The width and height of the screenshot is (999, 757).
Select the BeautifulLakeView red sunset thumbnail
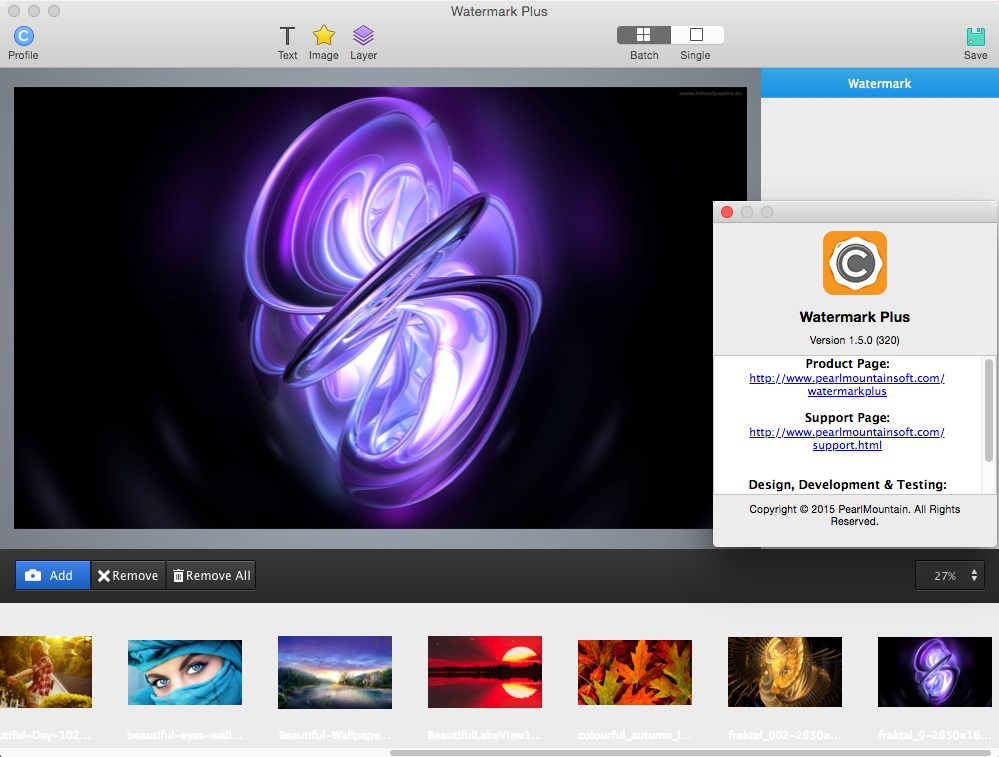point(485,672)
